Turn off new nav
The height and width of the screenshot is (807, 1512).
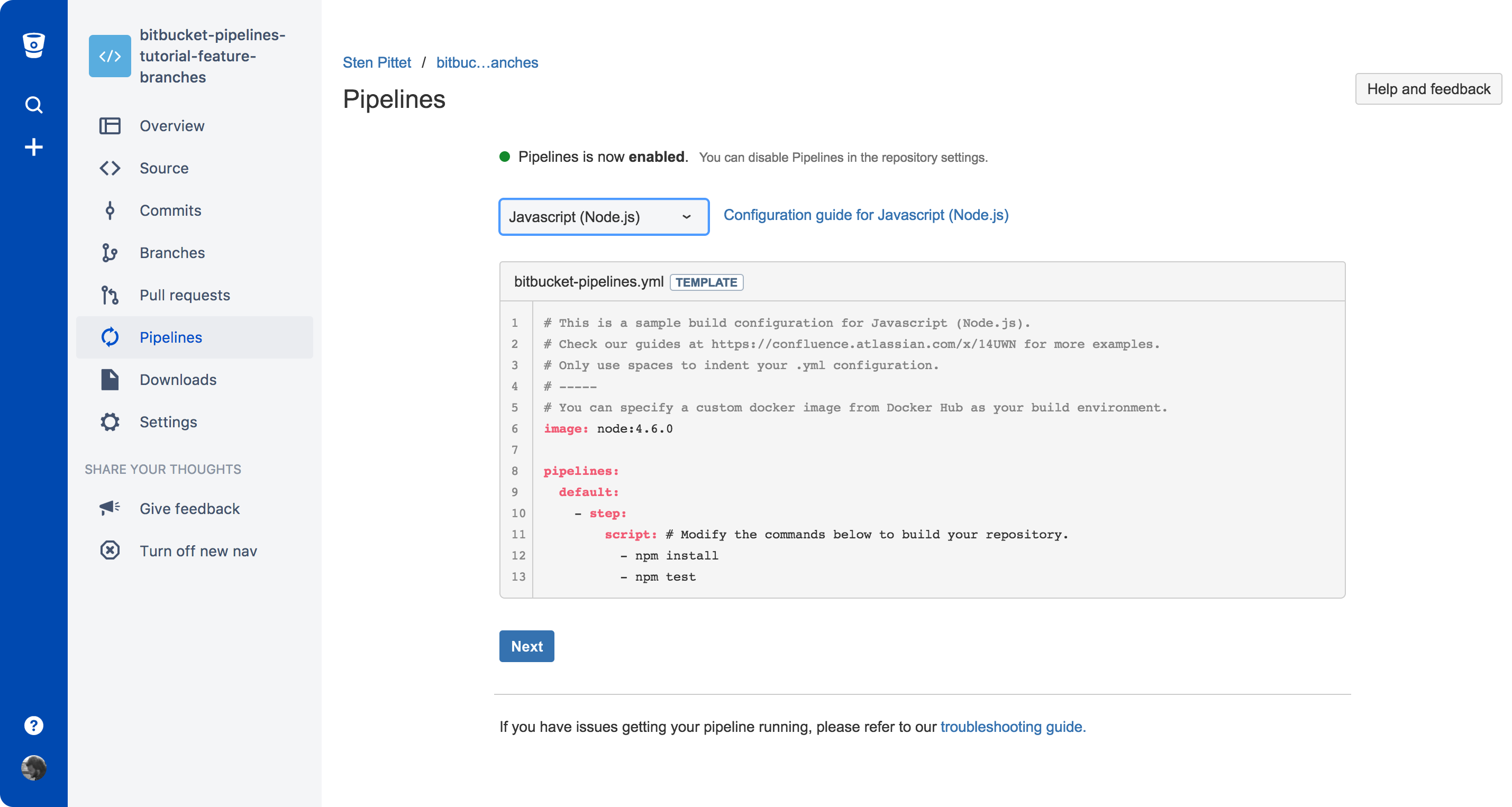(198, 551)
